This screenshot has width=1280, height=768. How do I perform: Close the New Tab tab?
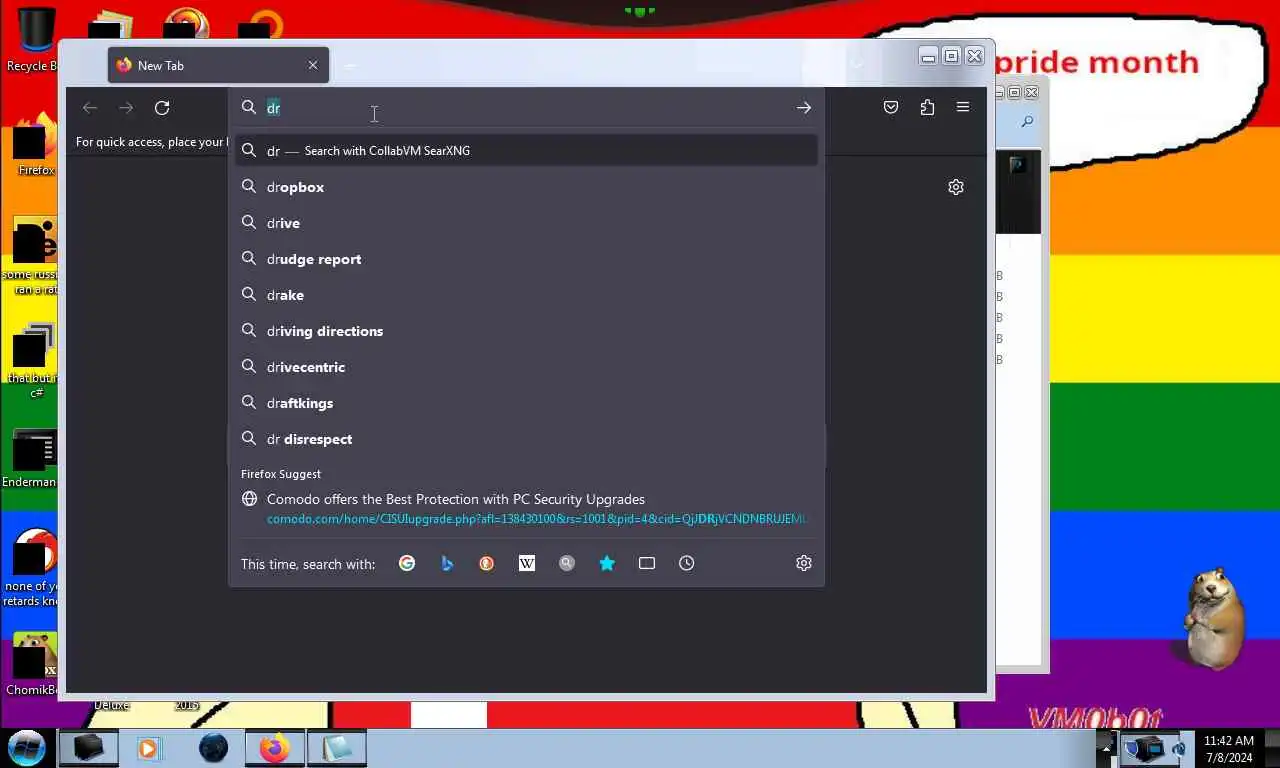pos(313,65)
